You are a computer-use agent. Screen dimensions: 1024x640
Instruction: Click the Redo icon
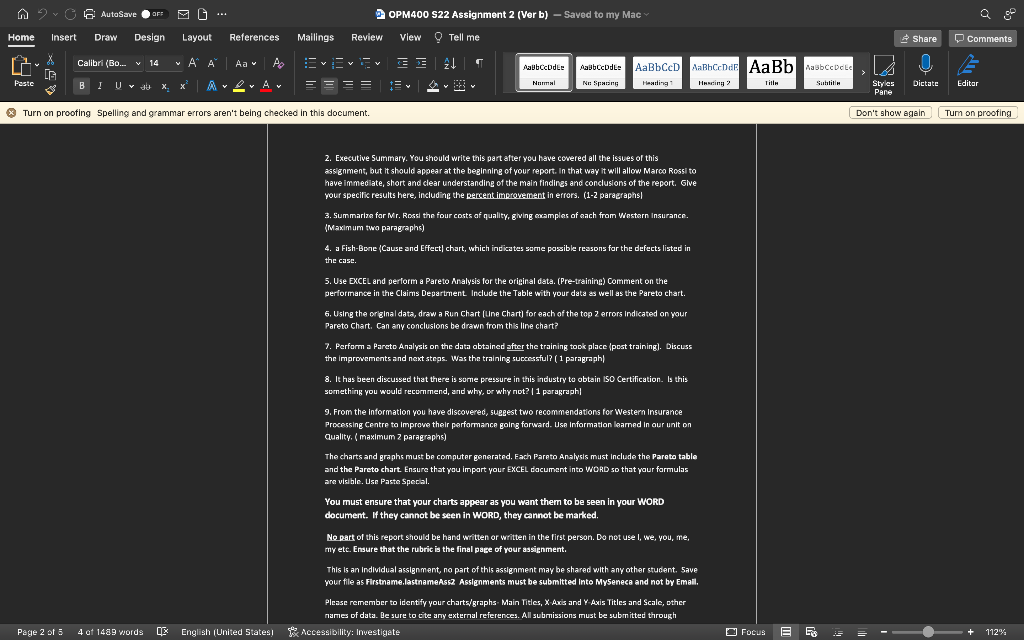(71, 14)
